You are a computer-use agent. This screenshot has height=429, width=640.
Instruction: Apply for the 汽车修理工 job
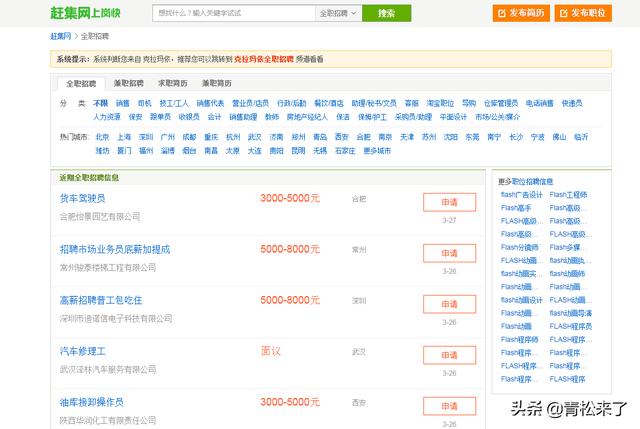pos(449,355)
